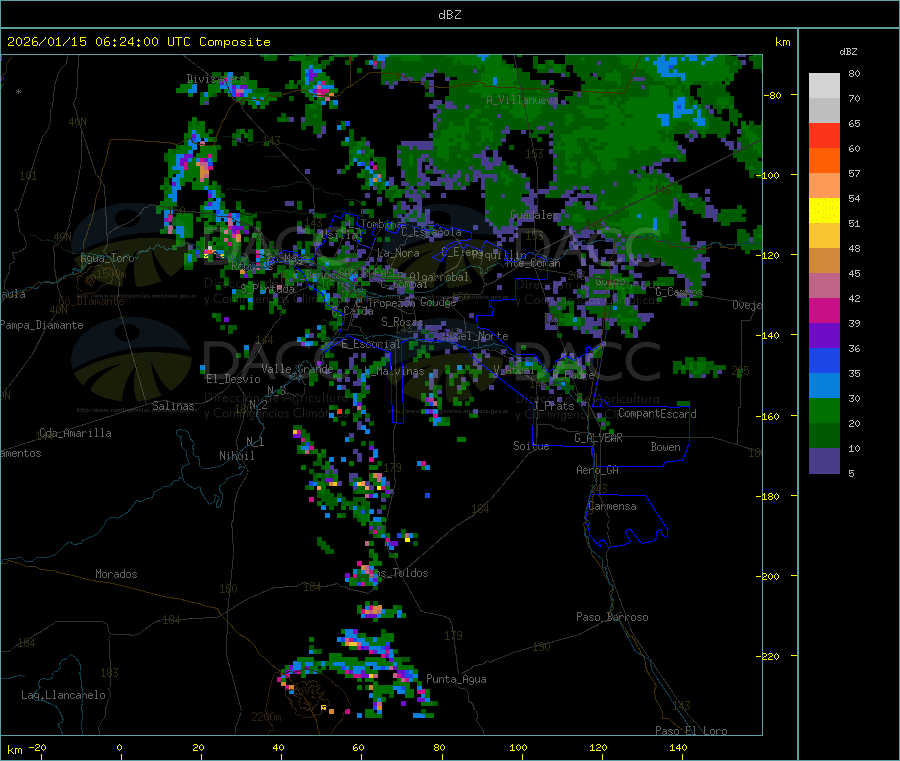Click the -200 tick on the right axis
Image resolution: width=900 pixels, height=761 pixels.
click(x=770, y=576)
